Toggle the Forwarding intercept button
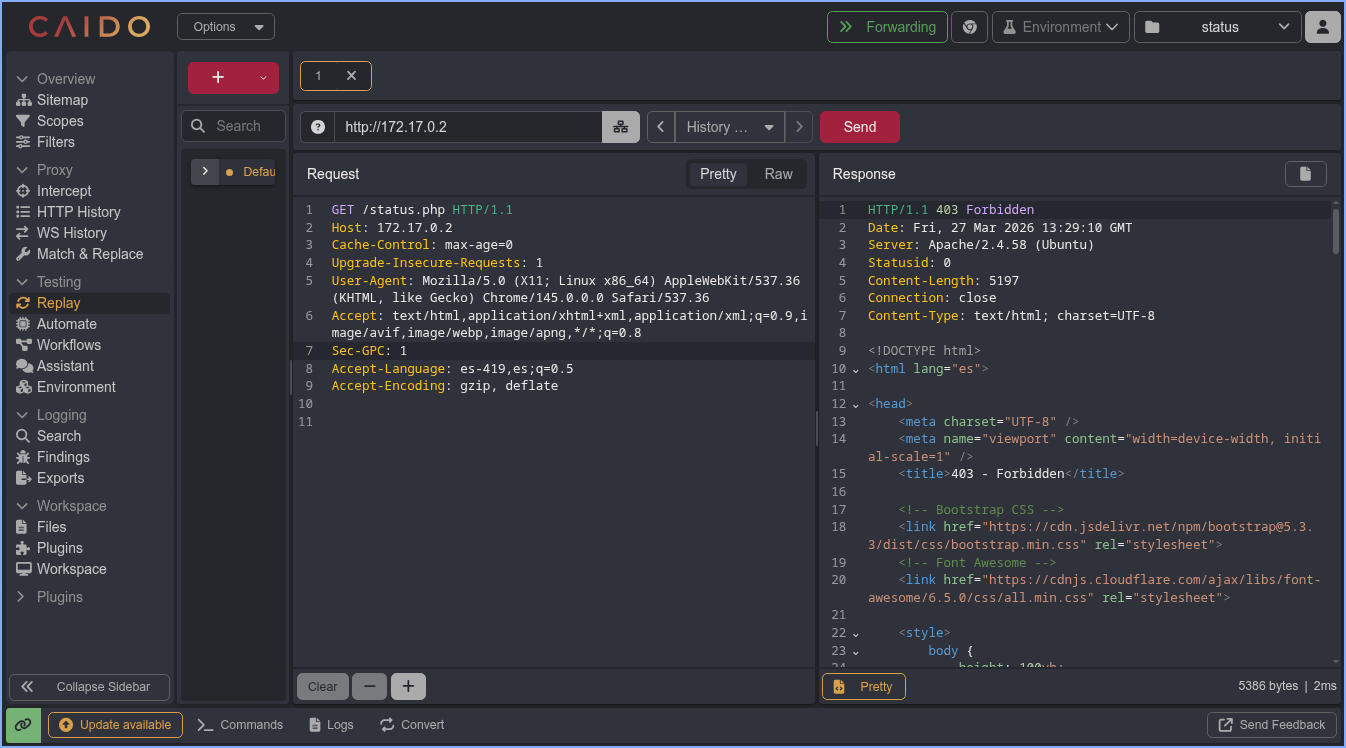1346x748 pixels. (887, 27)
